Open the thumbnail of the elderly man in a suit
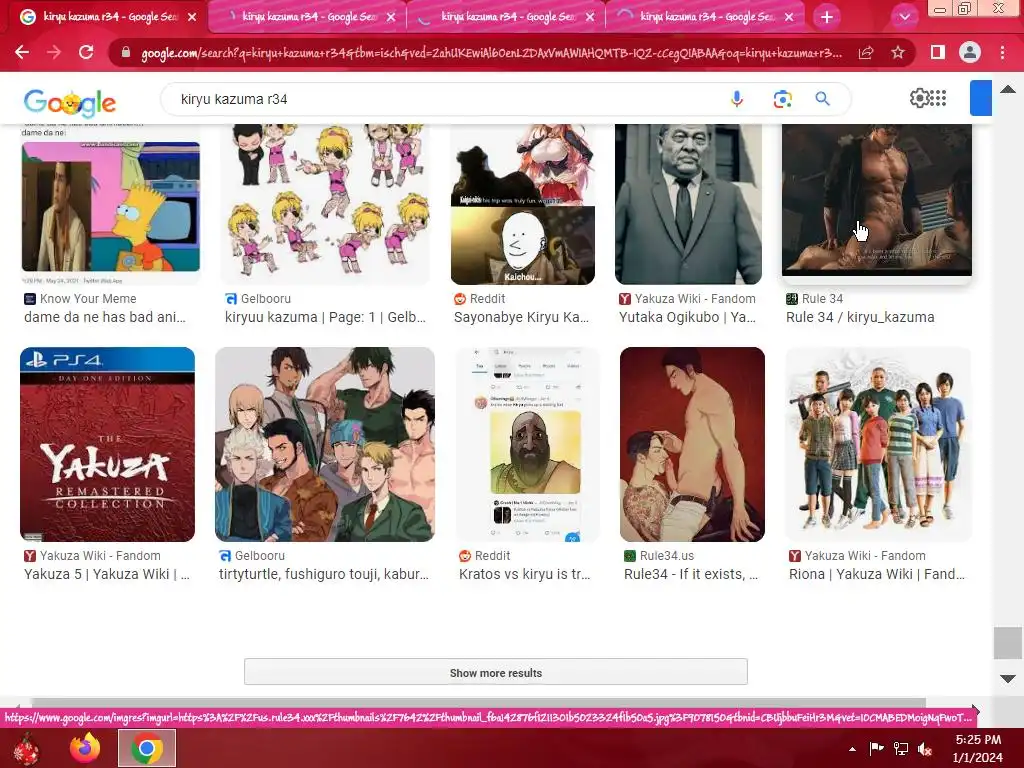Image resolution: width=1024 pixels, height=768 pixels. (688, 204)
